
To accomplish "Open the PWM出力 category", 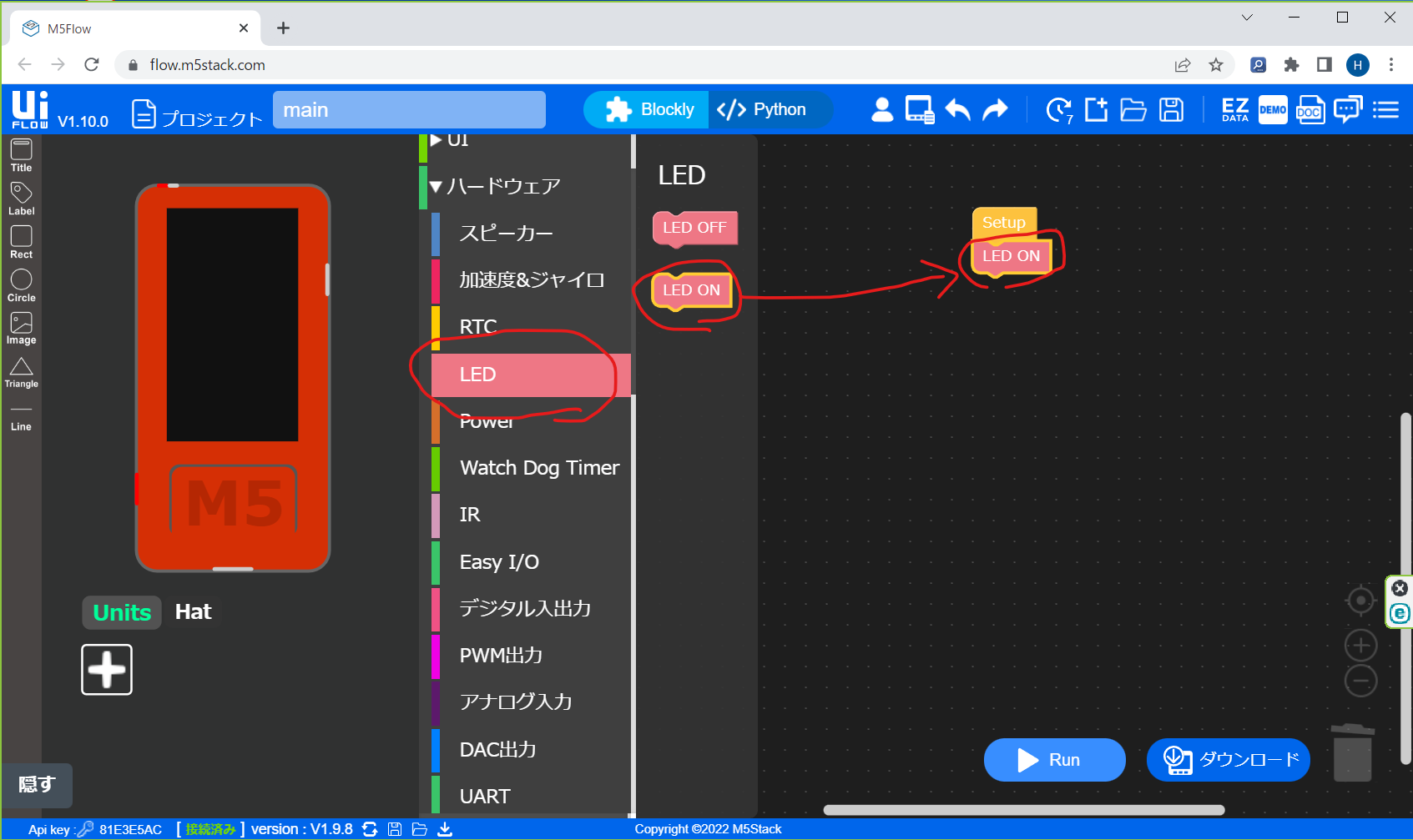I will pyautogui.click(x=531, y=656).
